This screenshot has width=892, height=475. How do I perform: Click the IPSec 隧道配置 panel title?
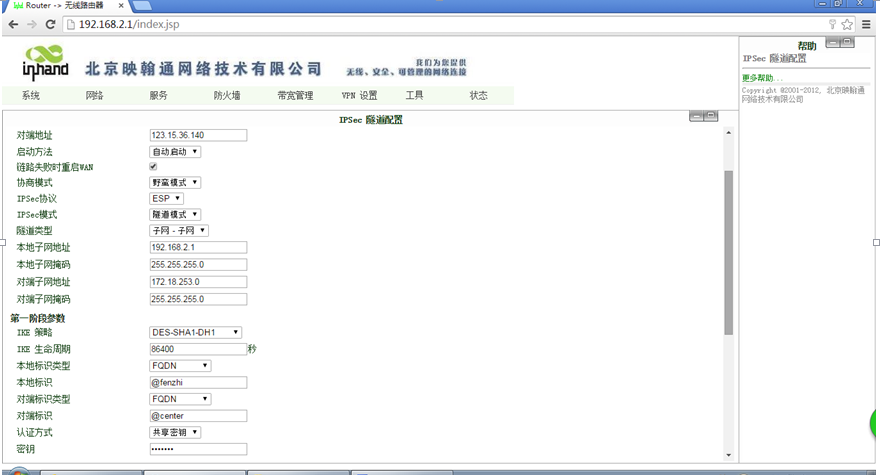coord(370,120)
